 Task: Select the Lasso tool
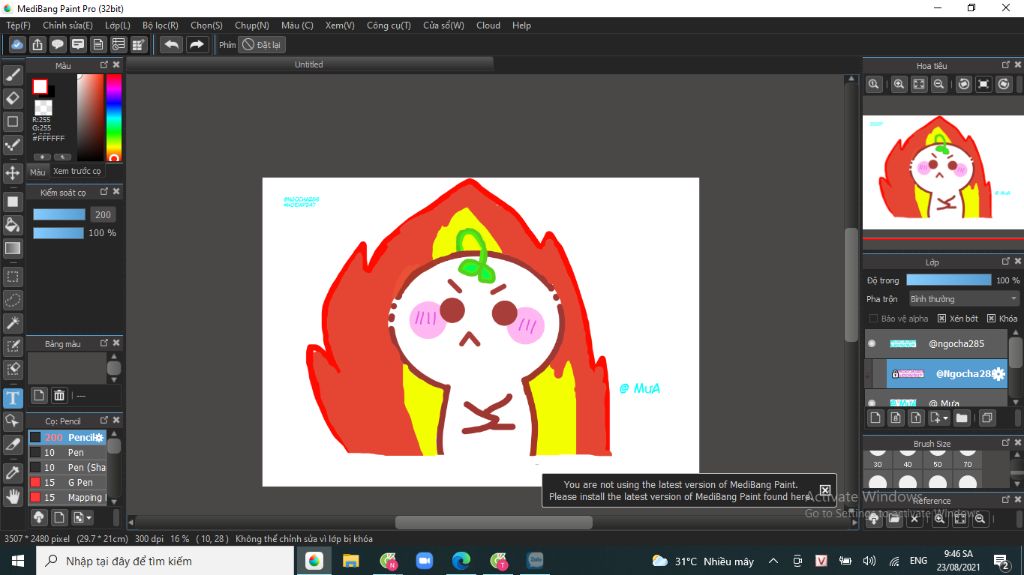(12, 300)
